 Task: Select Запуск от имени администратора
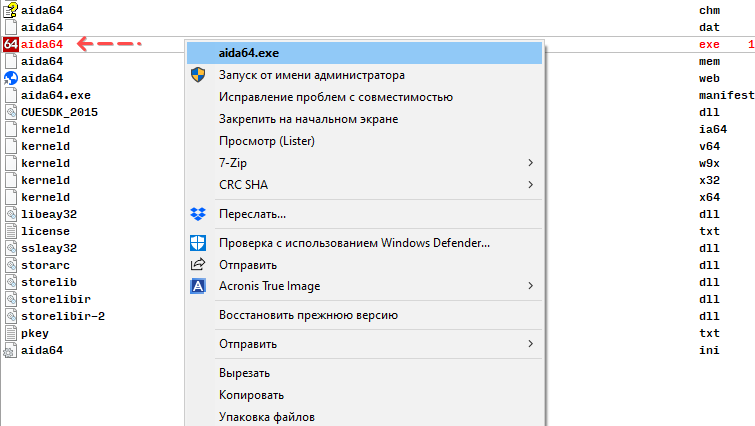pyautogui.click(x=364, y=75)
